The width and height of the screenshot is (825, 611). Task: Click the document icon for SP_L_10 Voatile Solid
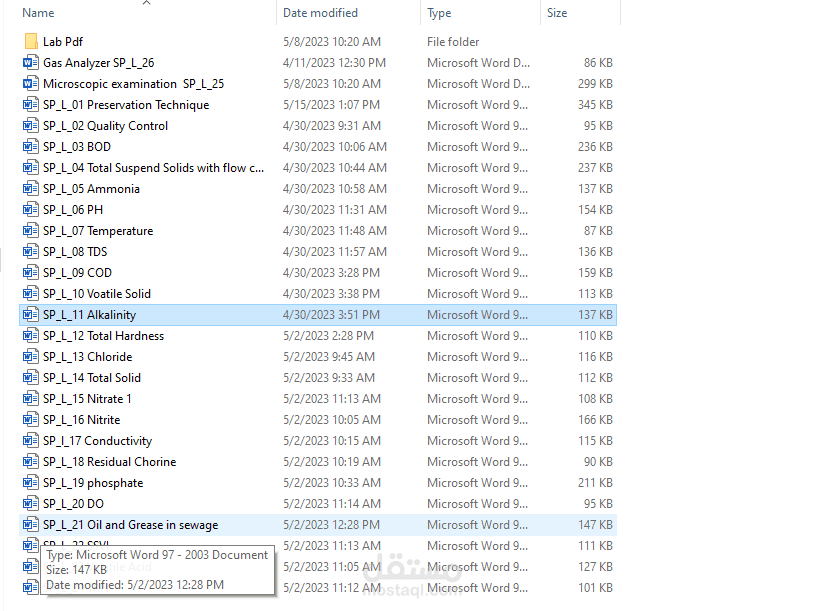31,294
